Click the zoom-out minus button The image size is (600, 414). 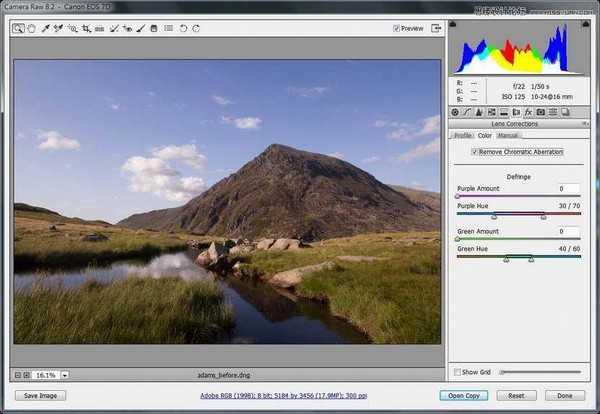tap(18, 375)
